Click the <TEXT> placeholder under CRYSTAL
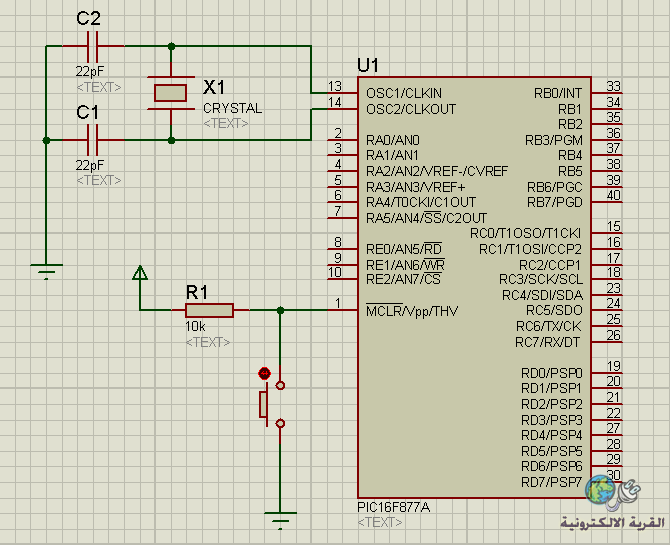 (226, 124)
